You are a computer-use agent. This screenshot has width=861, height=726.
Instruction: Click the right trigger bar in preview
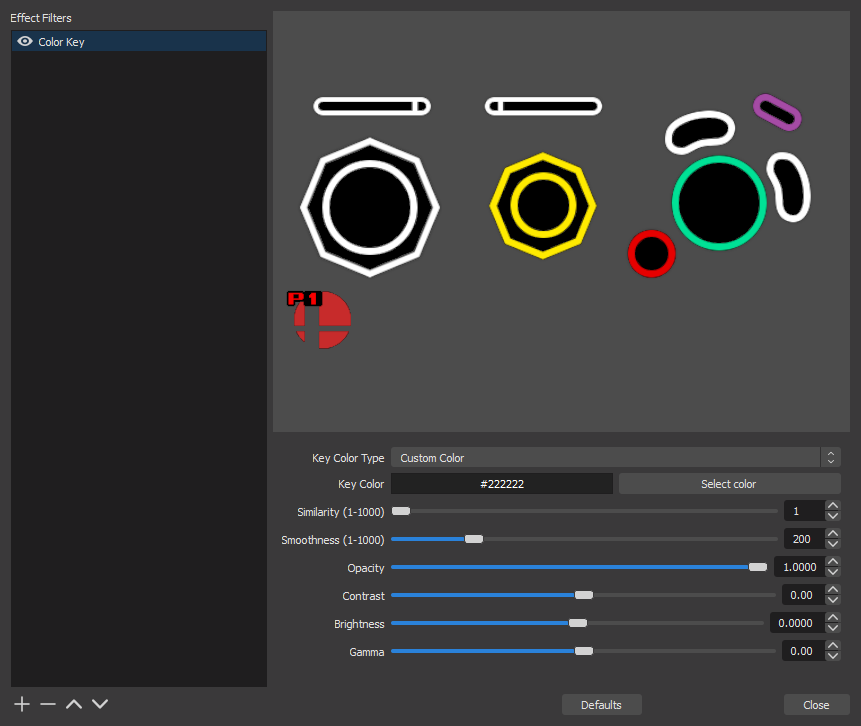pyautogui.click(x=543, y=106)
